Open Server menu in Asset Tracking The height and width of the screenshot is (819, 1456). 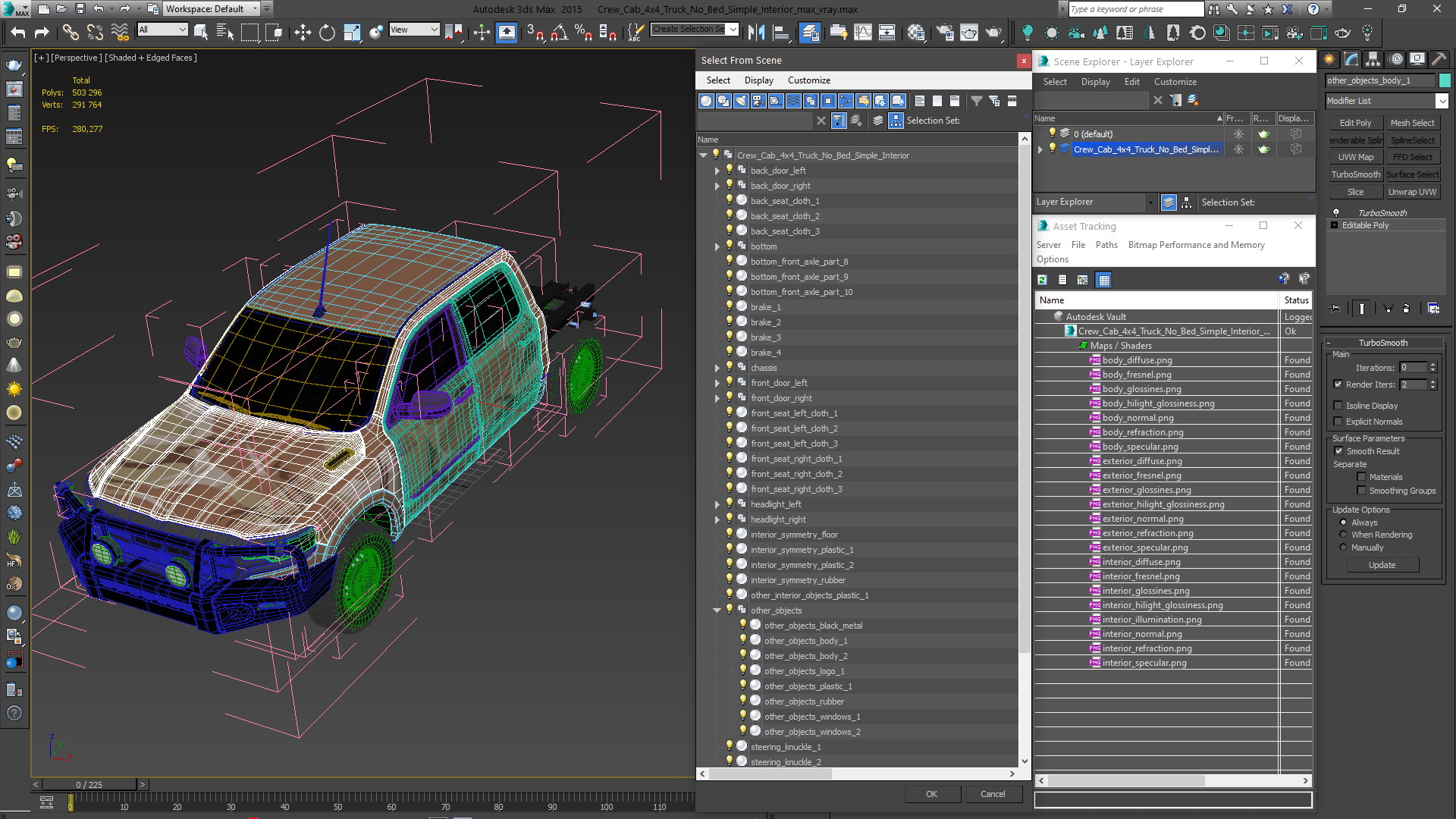[1049, 245]
